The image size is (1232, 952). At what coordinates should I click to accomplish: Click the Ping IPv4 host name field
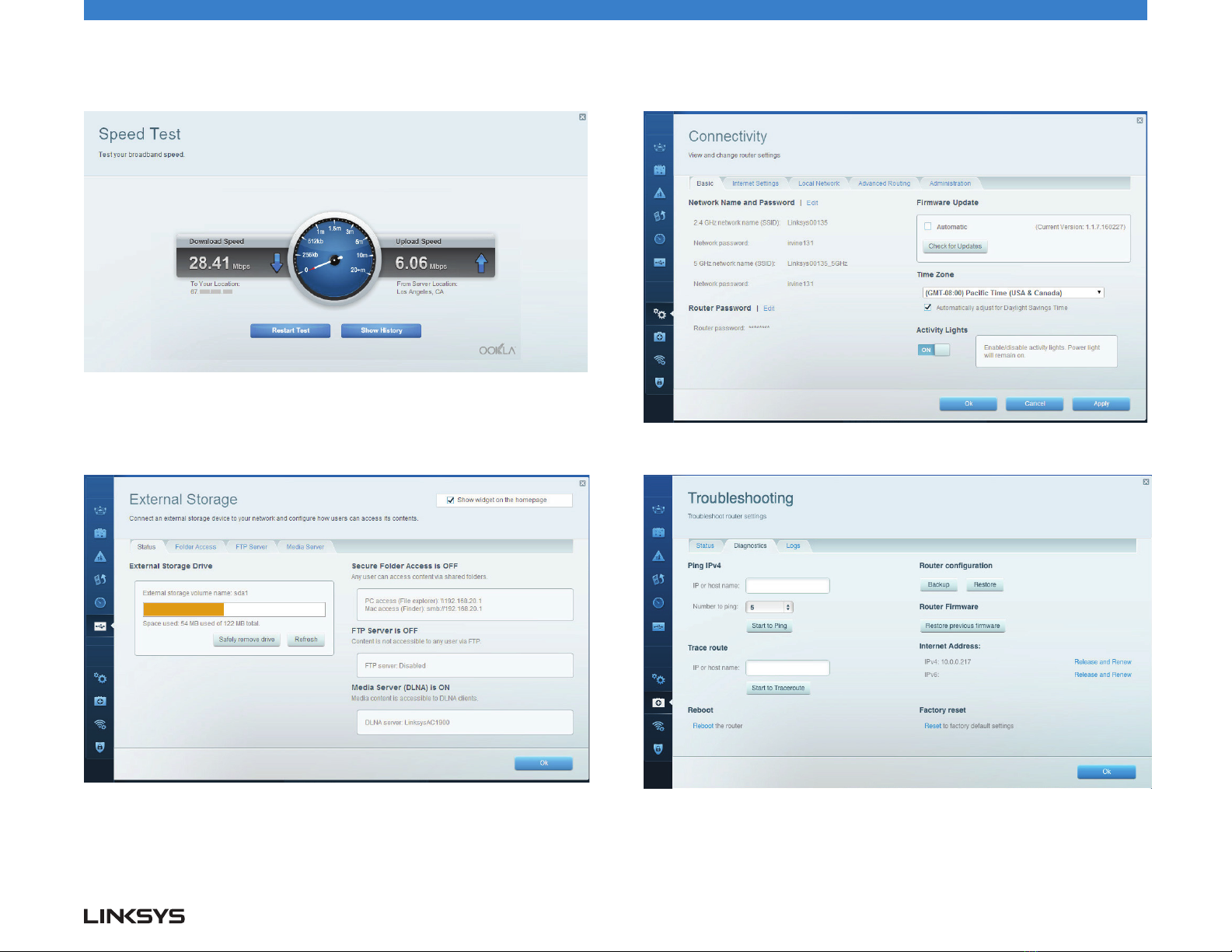pyautogui.click(x=787, y=586)
